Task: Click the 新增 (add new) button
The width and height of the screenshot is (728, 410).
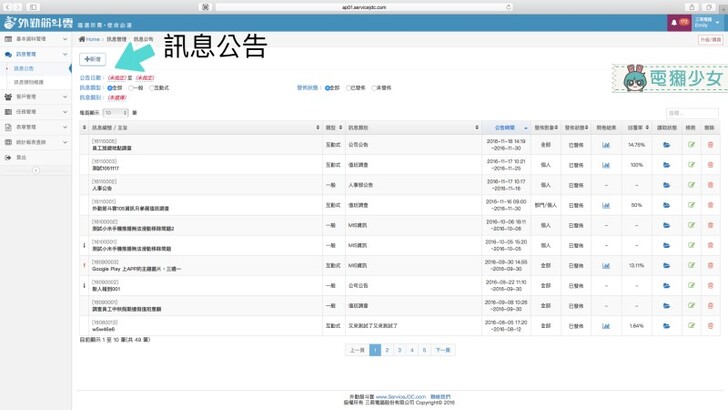Action: pos(92,59)
